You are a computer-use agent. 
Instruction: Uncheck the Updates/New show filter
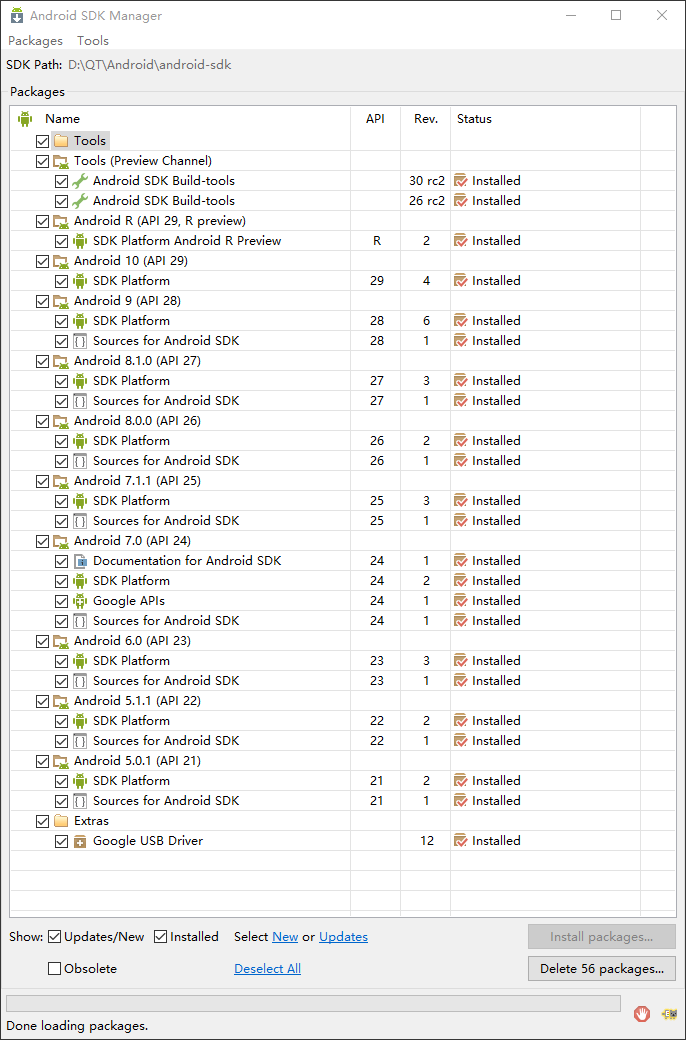(55, 937)
